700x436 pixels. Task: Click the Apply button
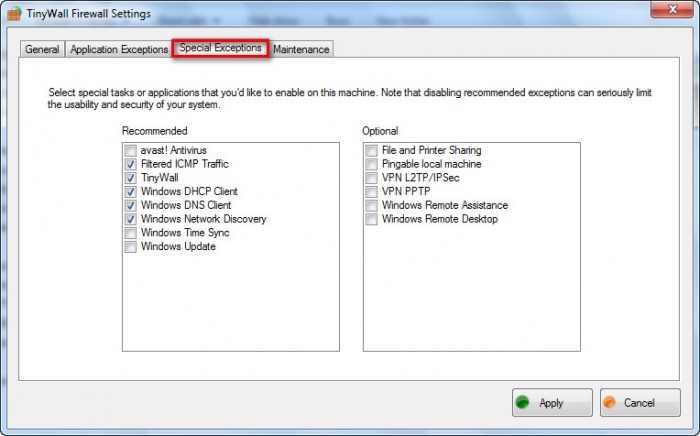tap(552, 403)
